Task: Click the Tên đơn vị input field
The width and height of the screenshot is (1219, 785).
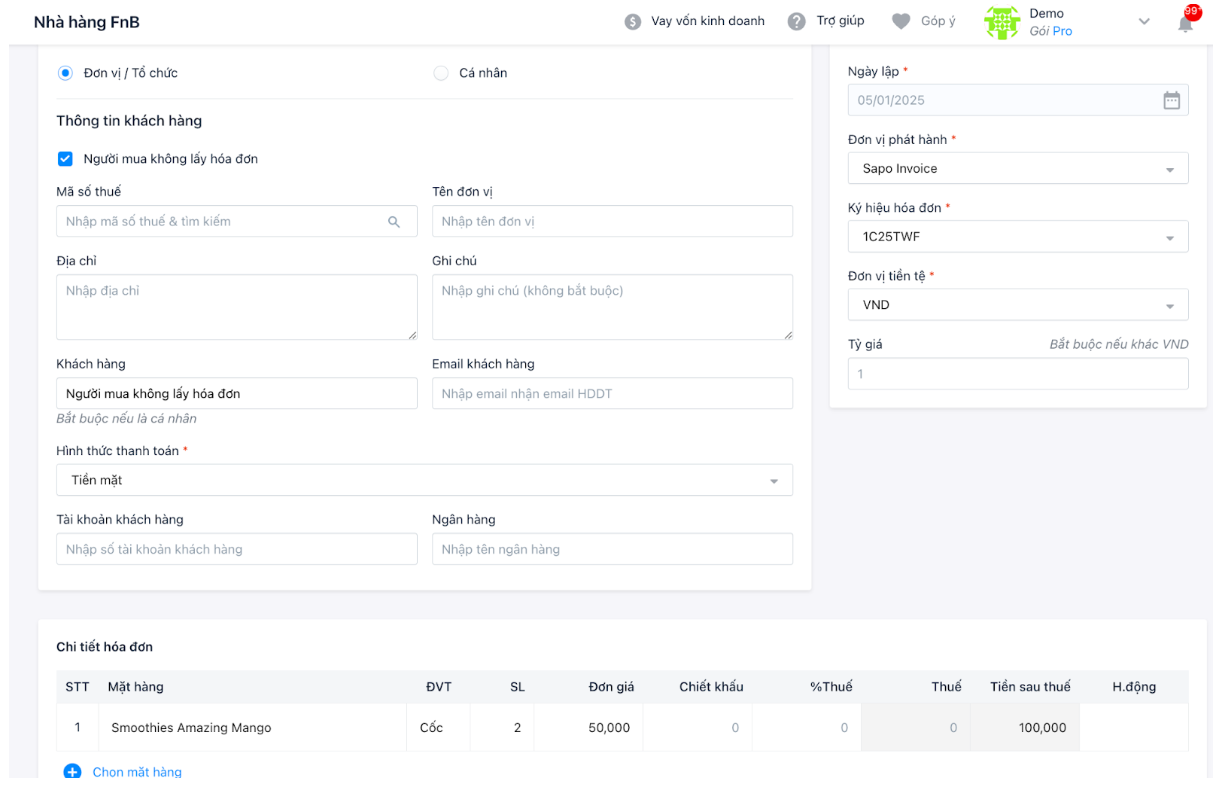Action: coord(612,222)
